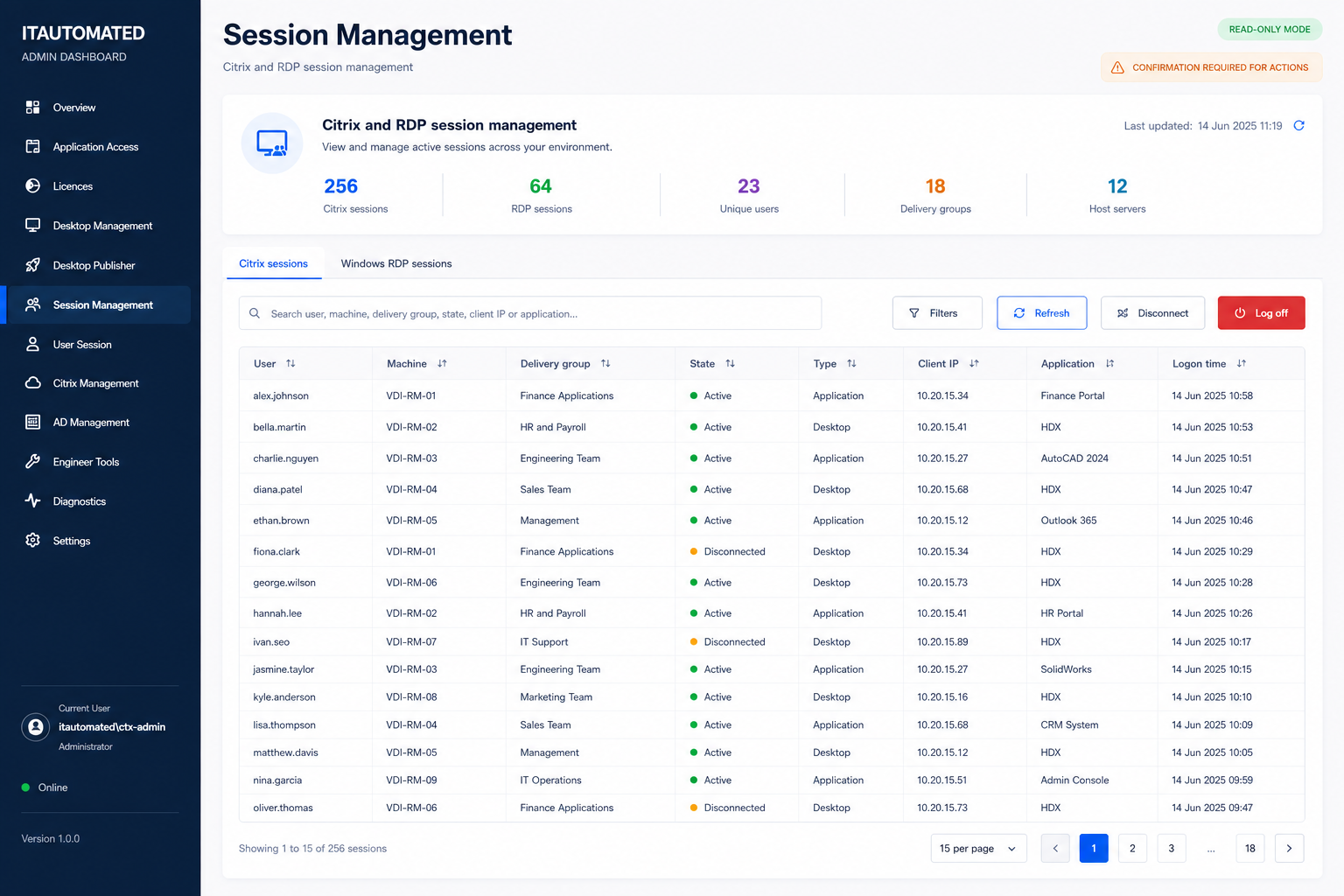Click the fiona.clark Disconnected state

728,552
